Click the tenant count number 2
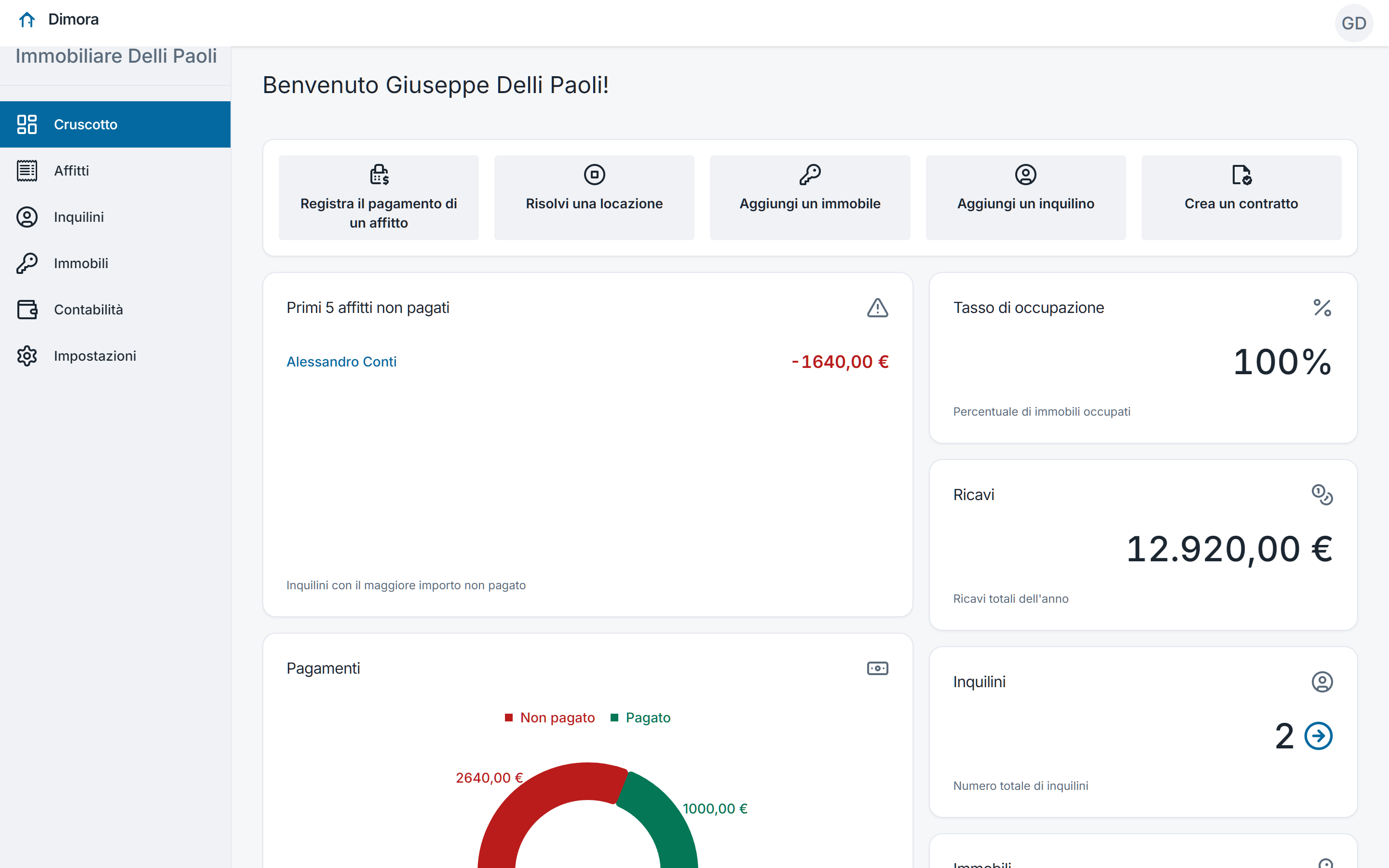The image size is (1389, 868). [1284, 736]
